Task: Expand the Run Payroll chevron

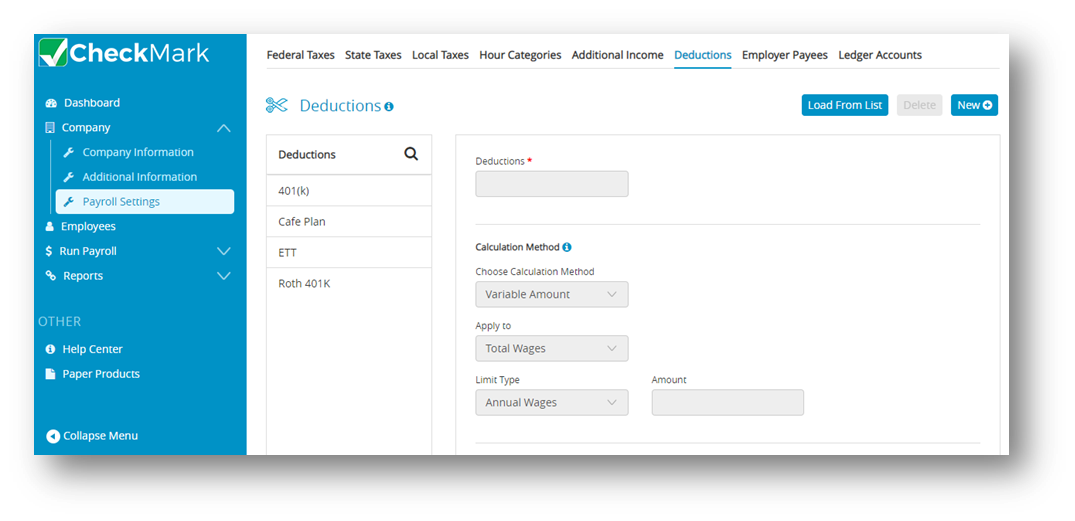Action: pyautogui.click(x=224, y=251)
